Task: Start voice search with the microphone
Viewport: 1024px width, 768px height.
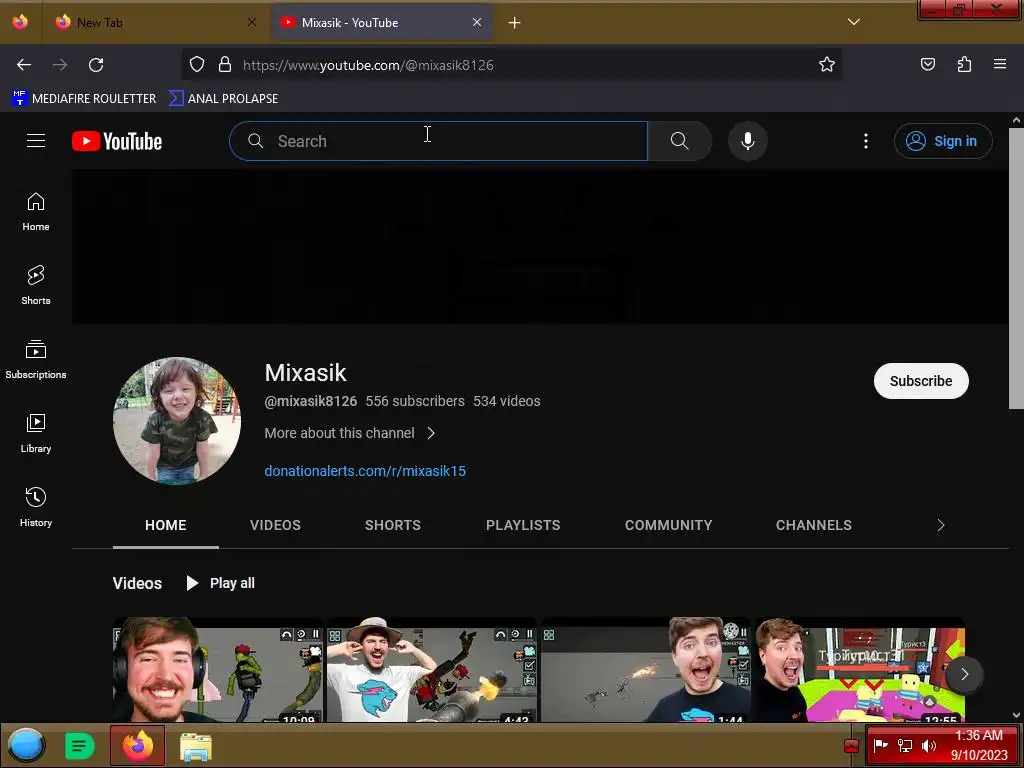Action: (748, 141)
